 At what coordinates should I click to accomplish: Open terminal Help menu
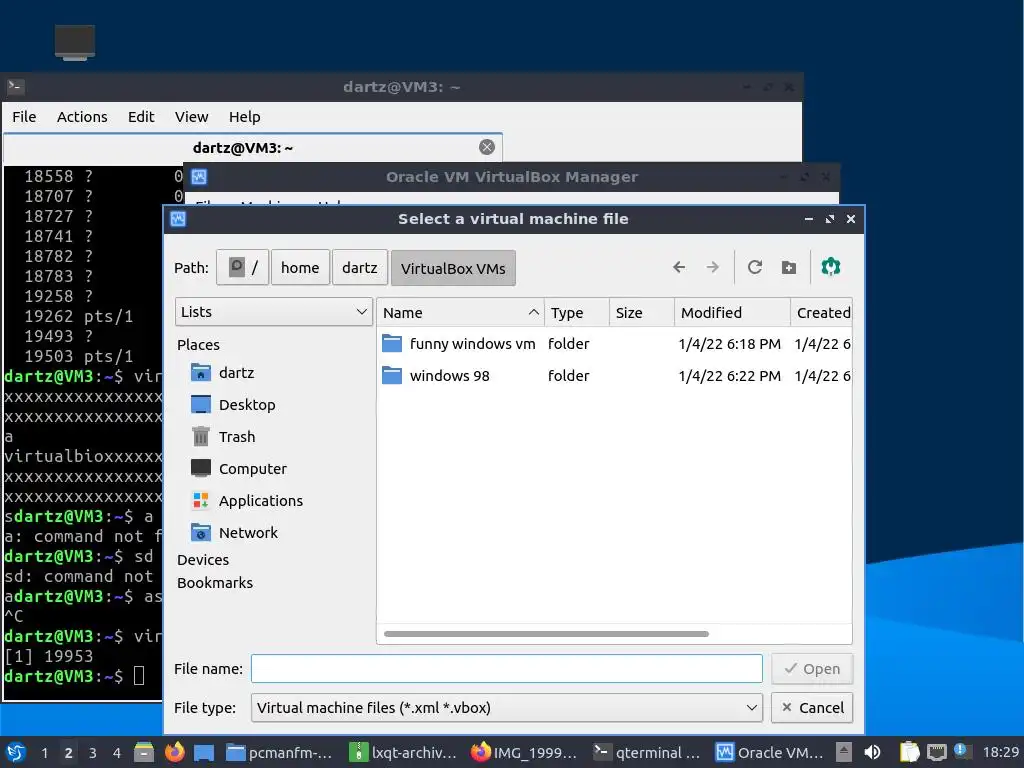(244, 117)
